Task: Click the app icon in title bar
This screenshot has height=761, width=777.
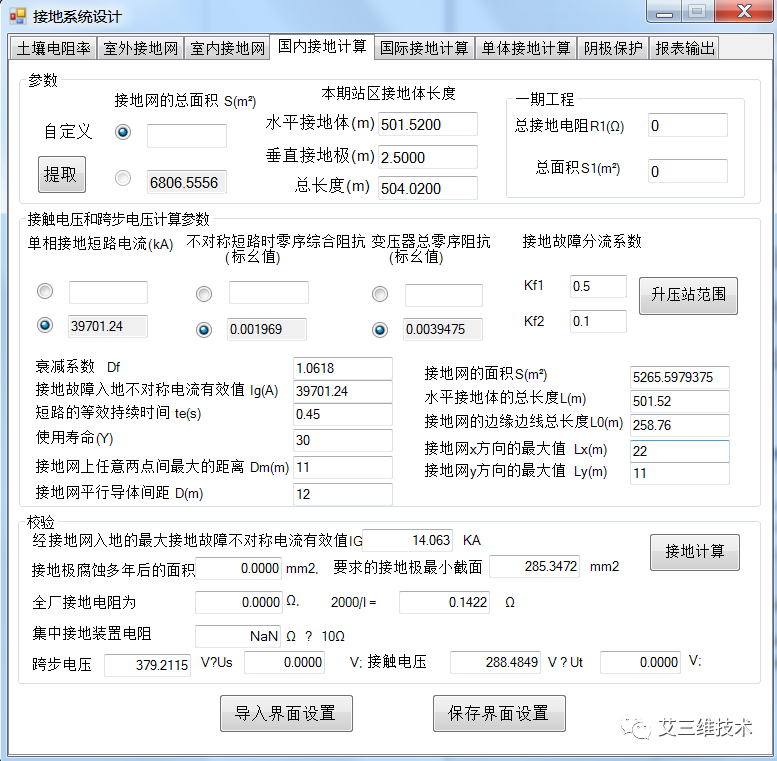Action: pos(17,16)
